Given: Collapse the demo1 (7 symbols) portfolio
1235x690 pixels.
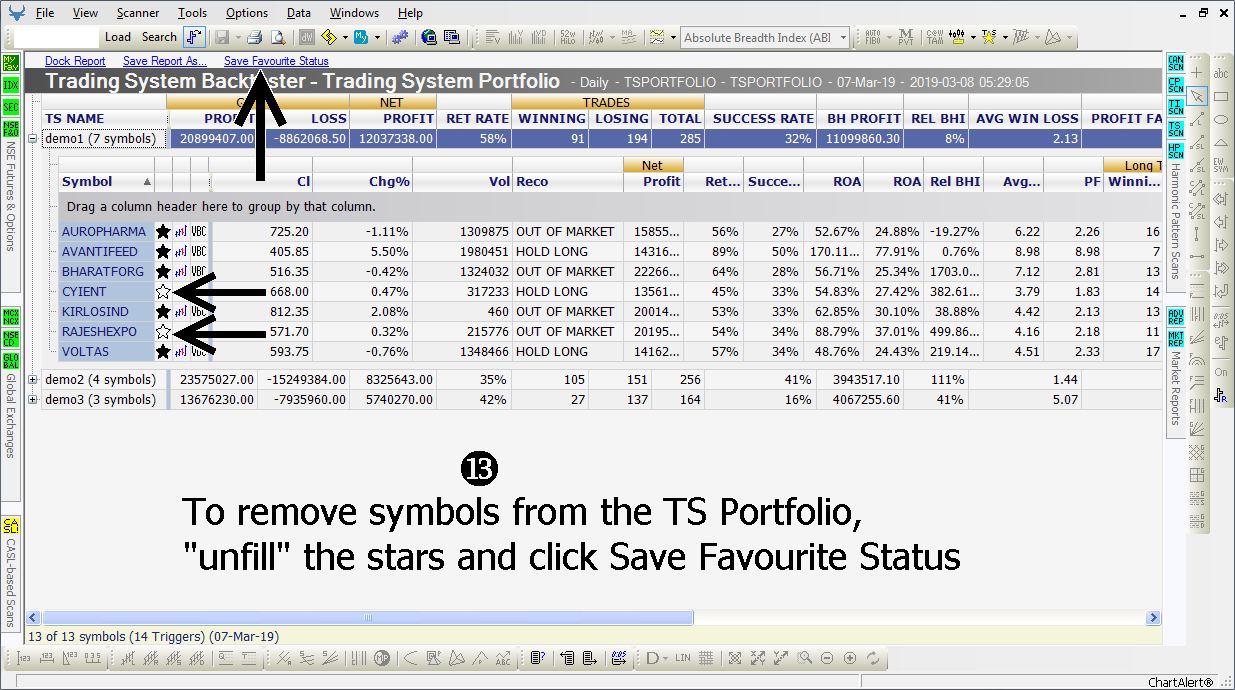Looking at the screenshot, I should pos(33,139).
